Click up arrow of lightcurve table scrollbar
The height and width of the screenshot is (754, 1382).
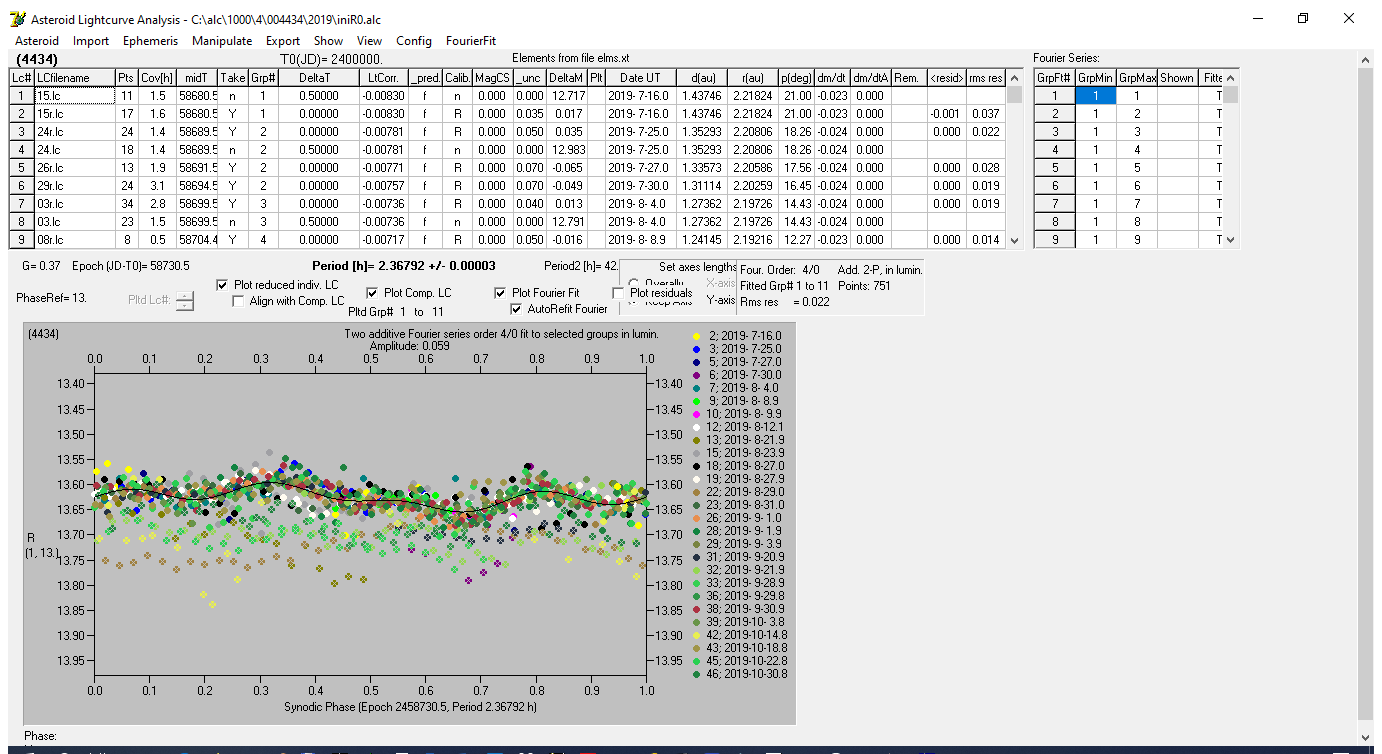pos(1014,77)
